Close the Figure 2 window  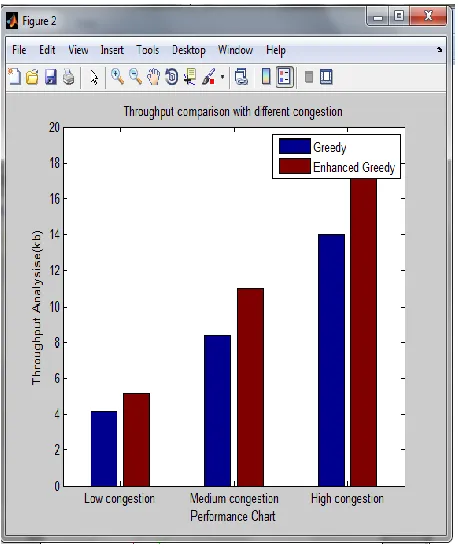pos(428,16)
